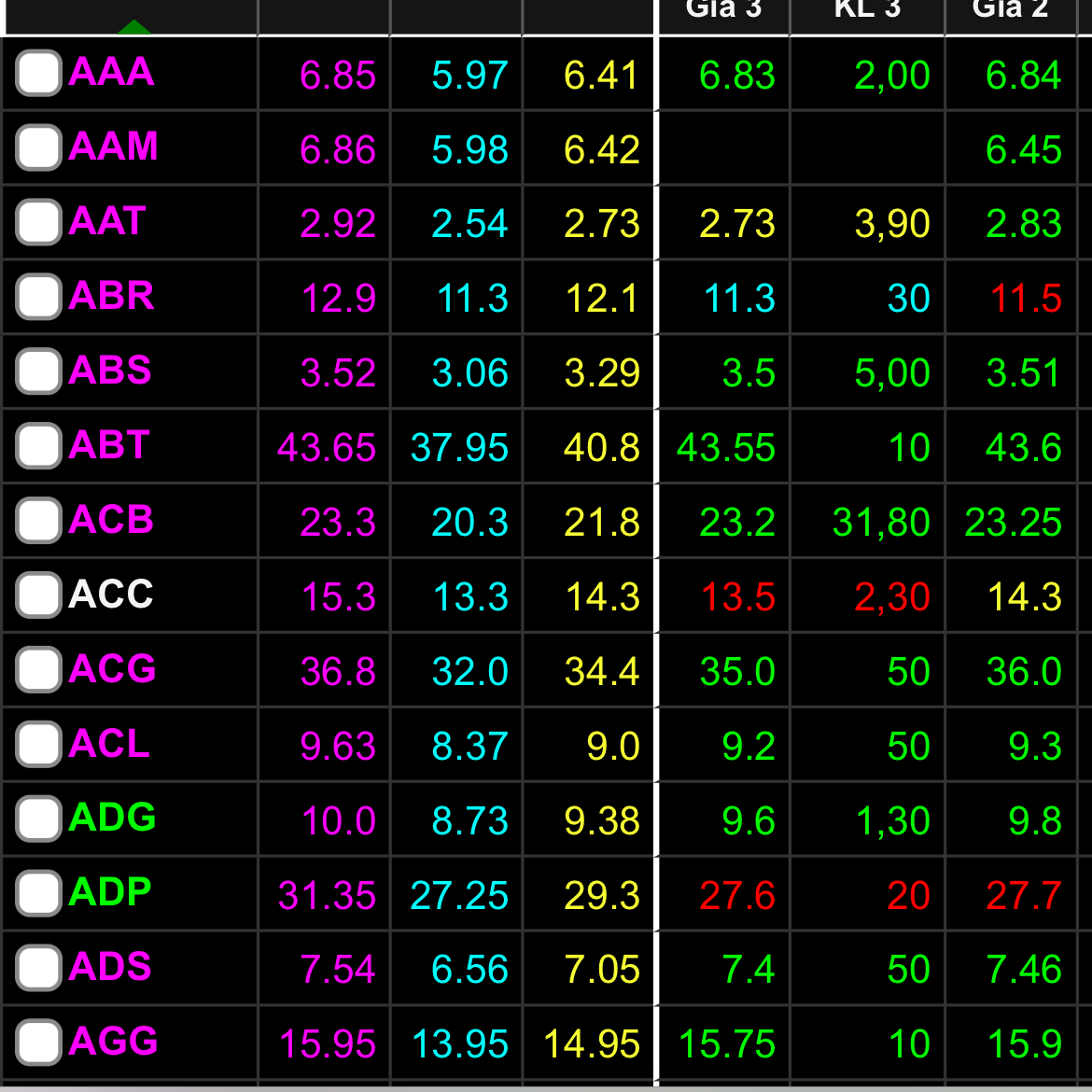Select the ACG ticker name
Image resolution: width=1092 pixels, height=1092 pixels.
(x=112, y=669)
